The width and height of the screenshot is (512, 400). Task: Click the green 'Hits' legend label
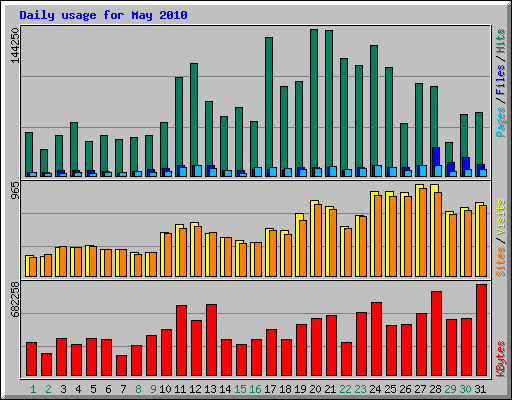pyautogui.click(x=501, y=41)
